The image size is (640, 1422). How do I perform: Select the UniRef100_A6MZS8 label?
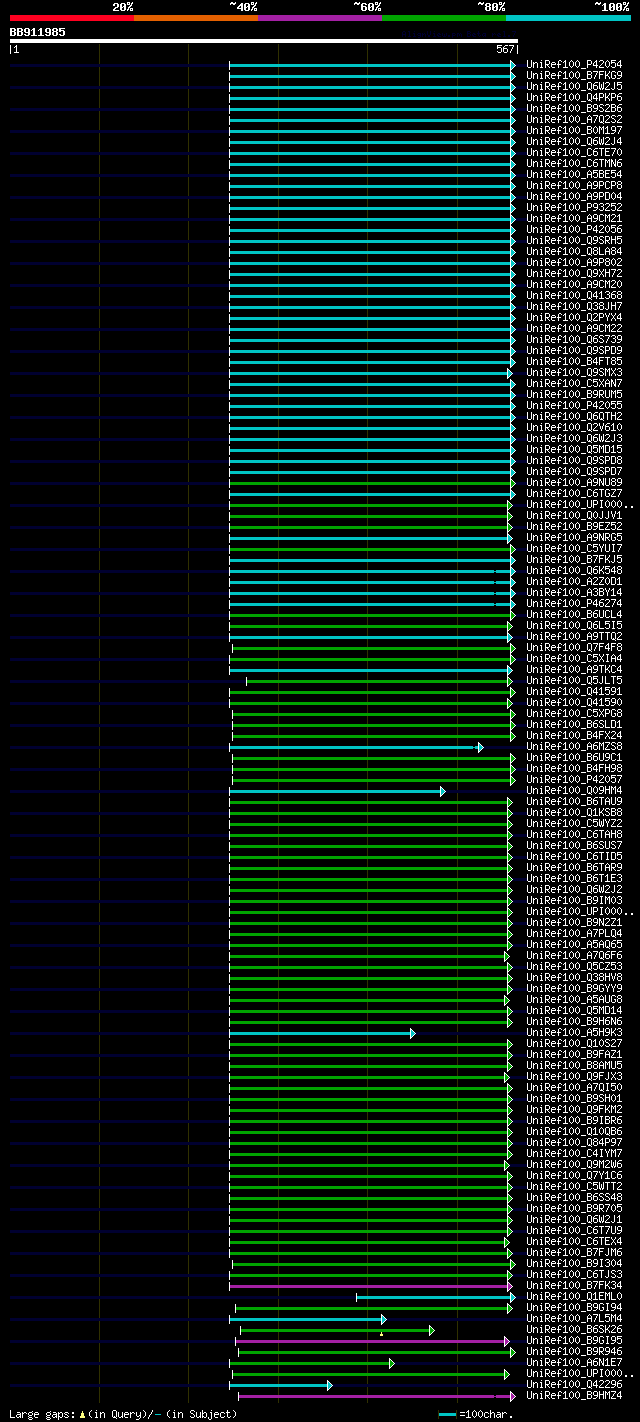[574, 747]
